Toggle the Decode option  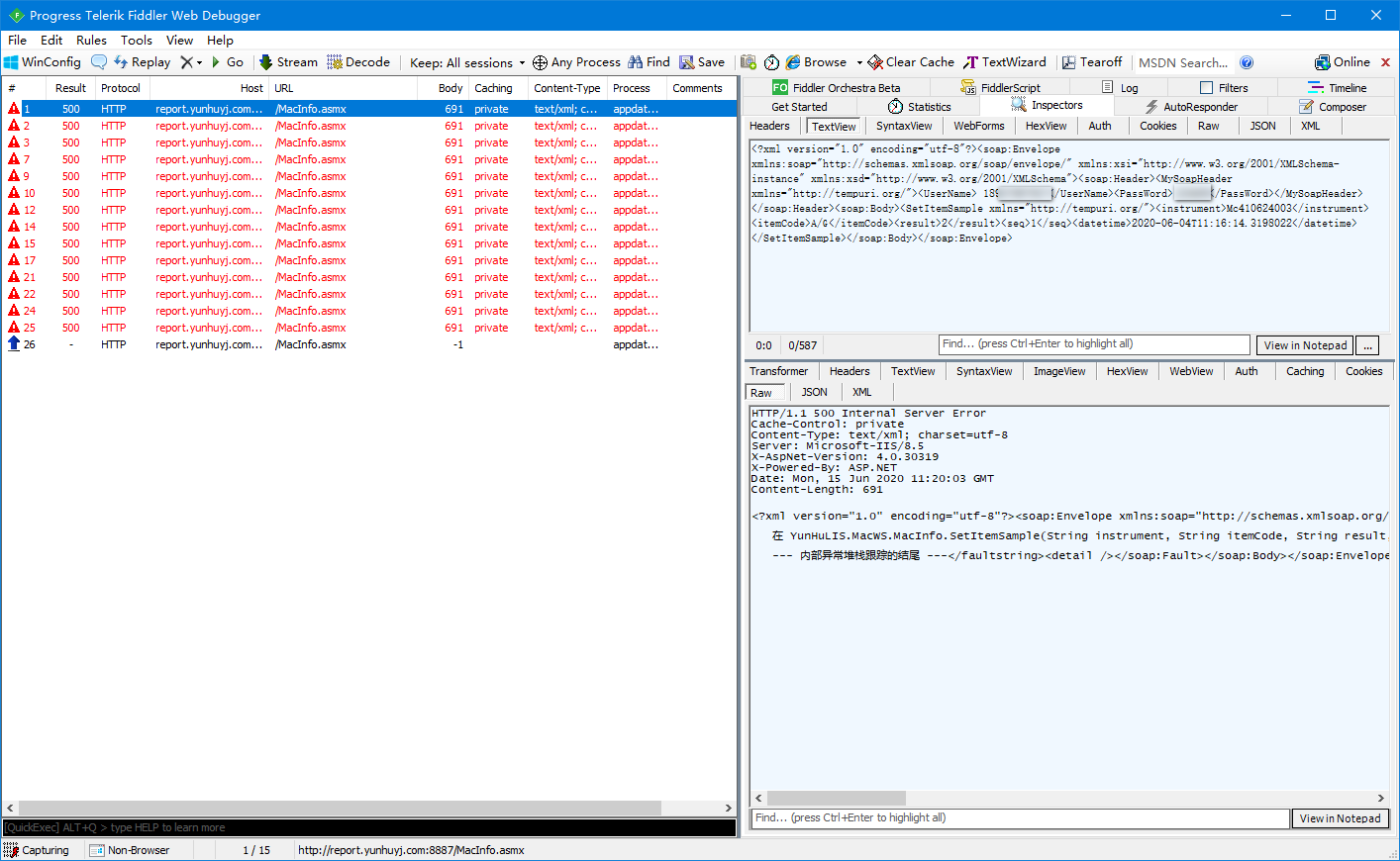pyautogui.click(x=358, y=62)
